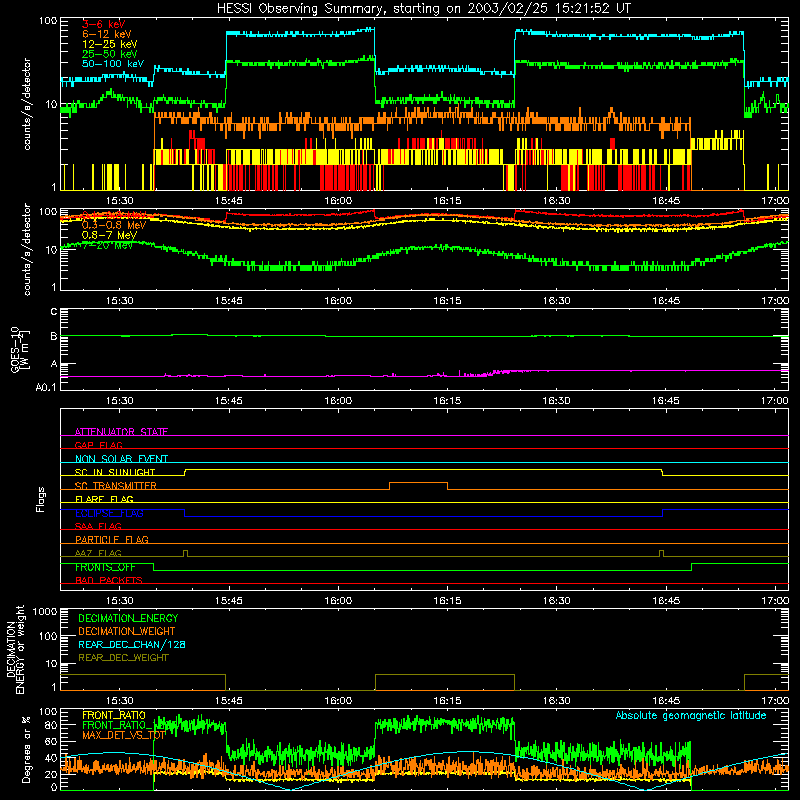800x800 pixels.
Task: Click the Flags vertical axis title
Action: tap(41, 499)
